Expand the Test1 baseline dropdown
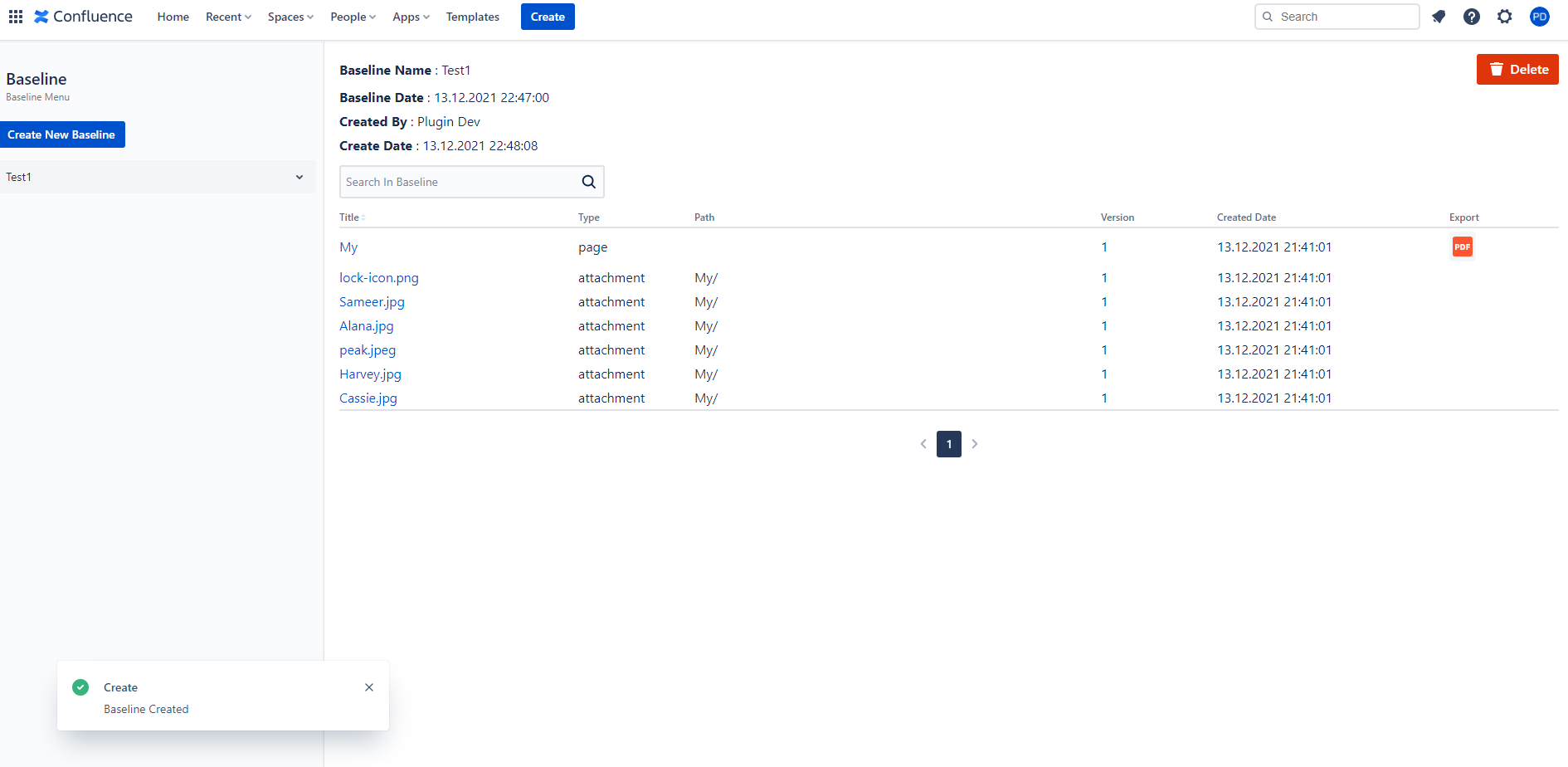Screen dimensions: 1568x767 pos(299,177)
